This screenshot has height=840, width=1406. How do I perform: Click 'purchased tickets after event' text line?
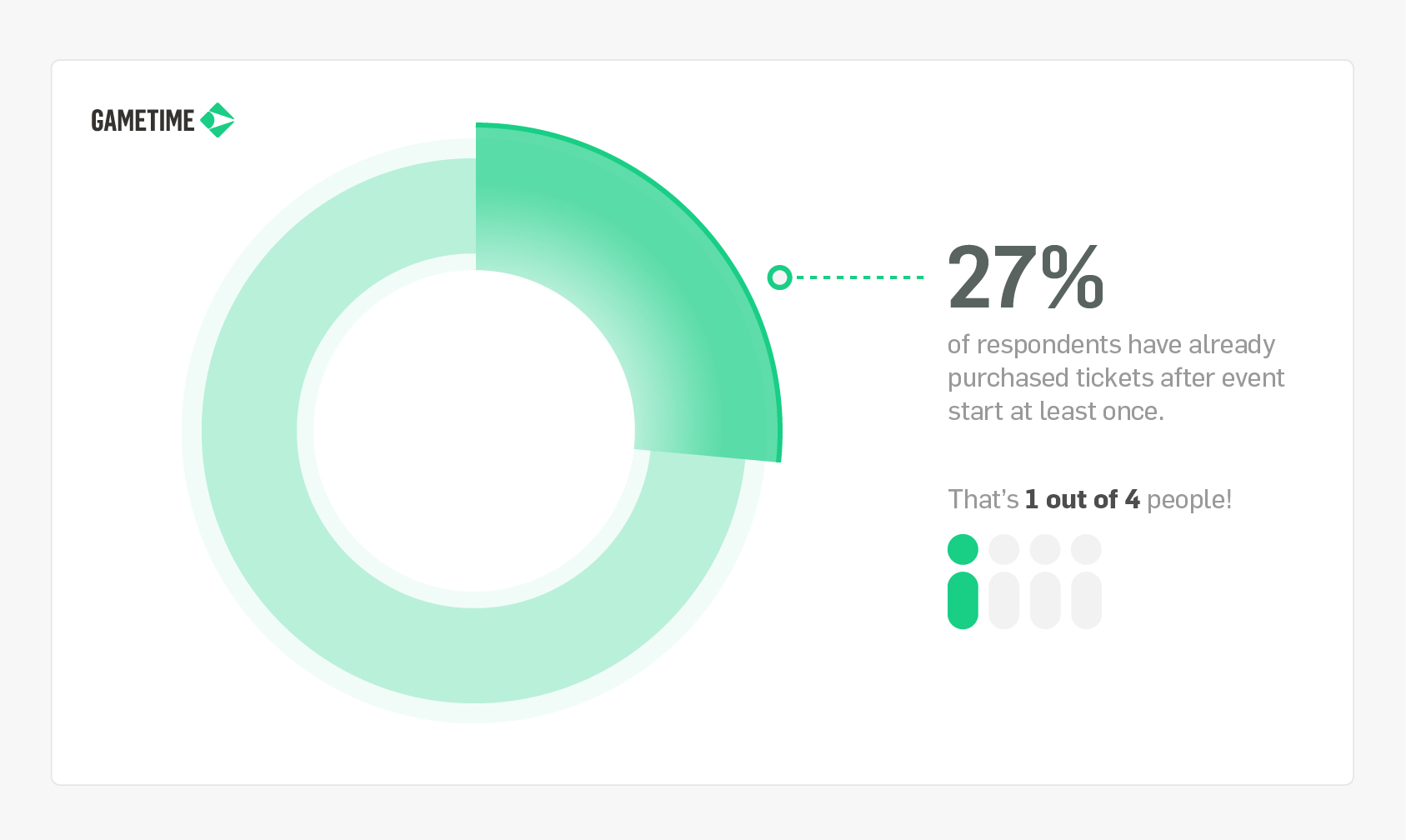click(x=1116, y=378)
